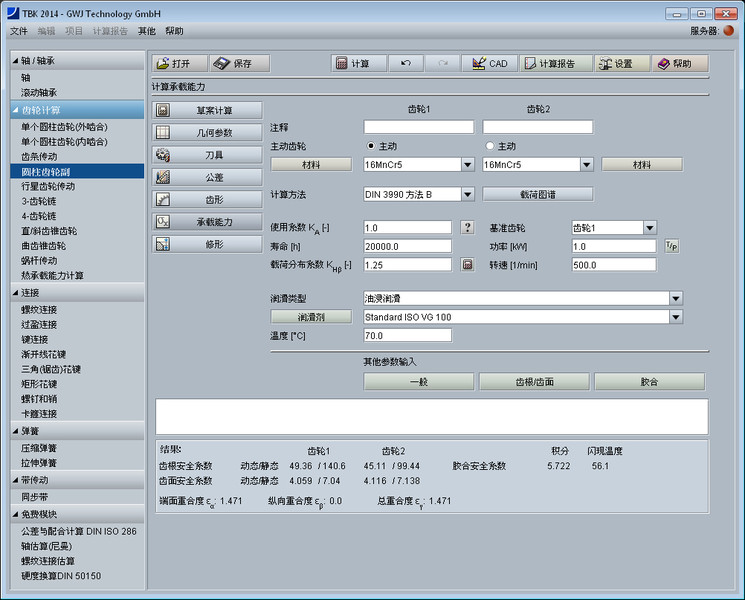Viewport: 745px width, 600px height.
Task: Open the CAD export button
Action: tap(489, 63)
